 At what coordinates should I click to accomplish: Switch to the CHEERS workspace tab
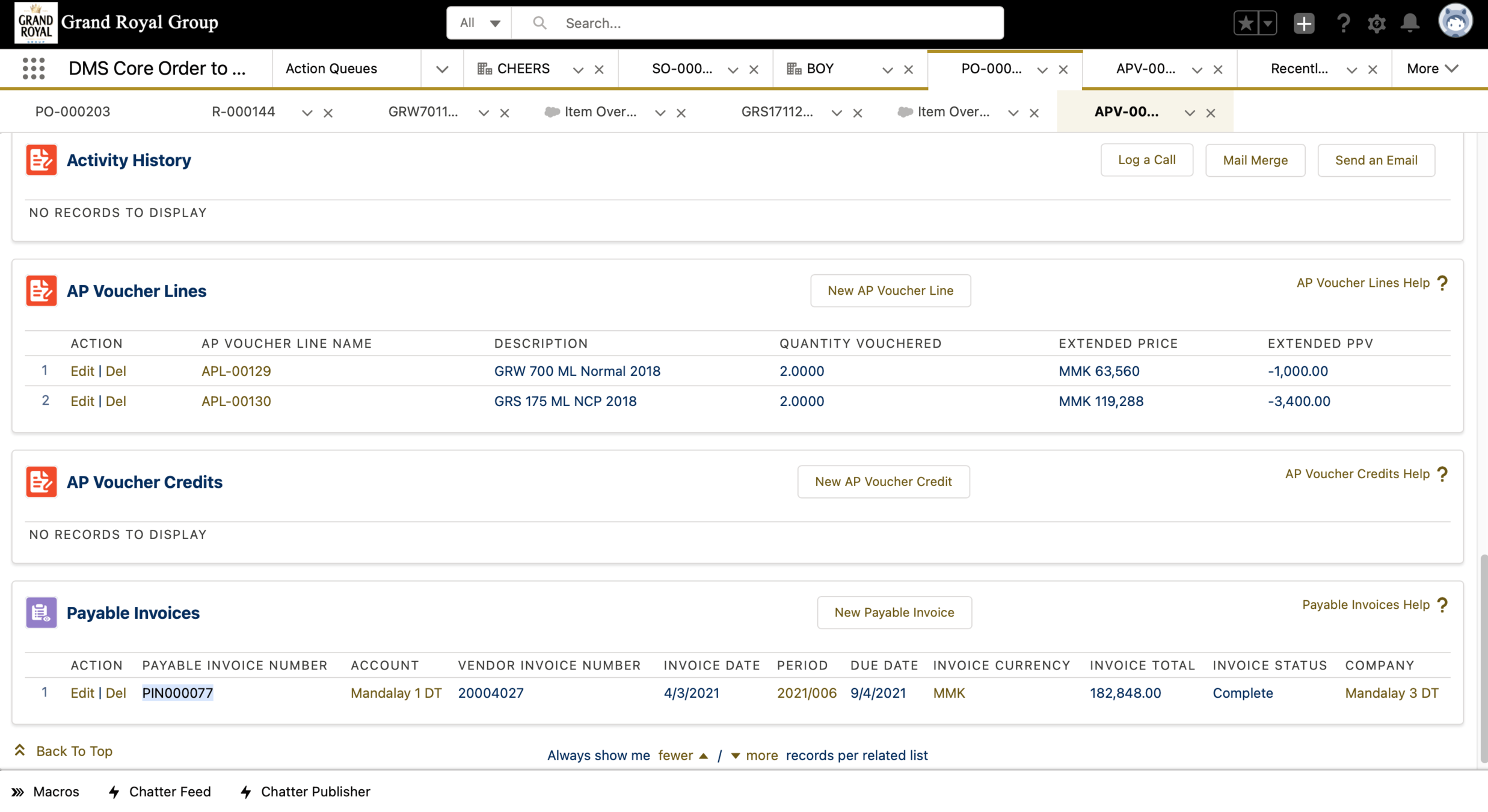(x=523, y=69)
